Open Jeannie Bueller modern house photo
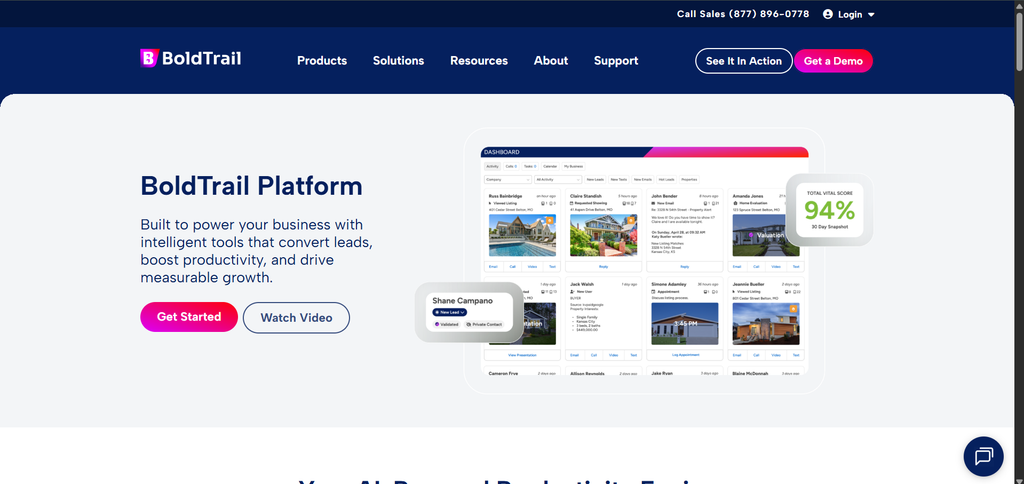The height and width of the screenshot is (484, 1024). pos(766,324)
